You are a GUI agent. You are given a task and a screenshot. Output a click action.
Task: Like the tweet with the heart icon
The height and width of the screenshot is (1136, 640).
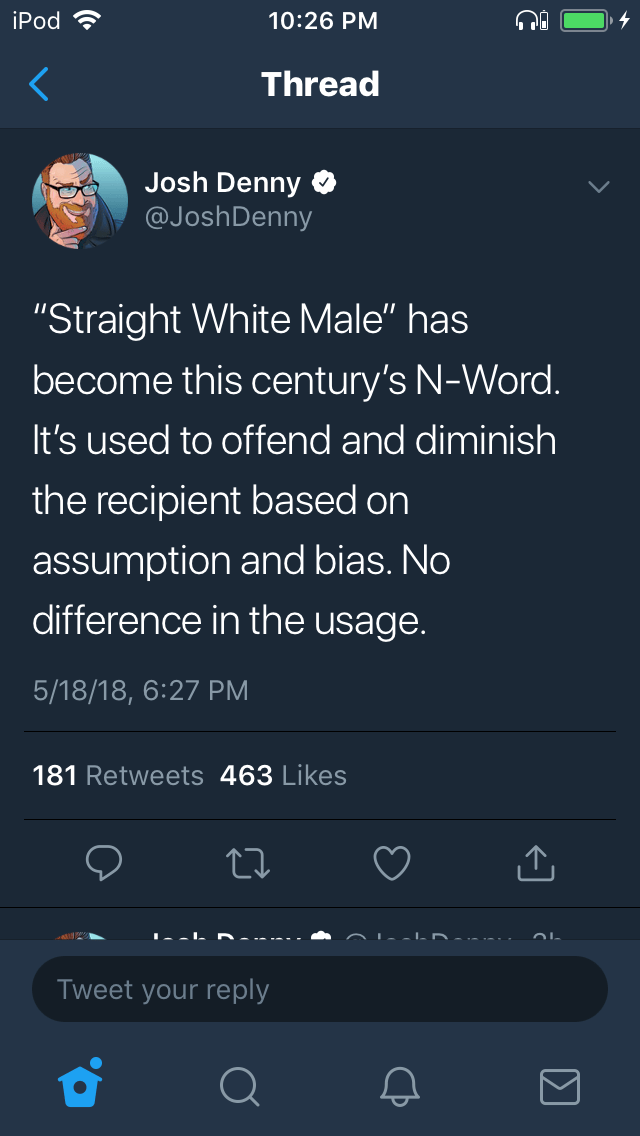(391, 864)
